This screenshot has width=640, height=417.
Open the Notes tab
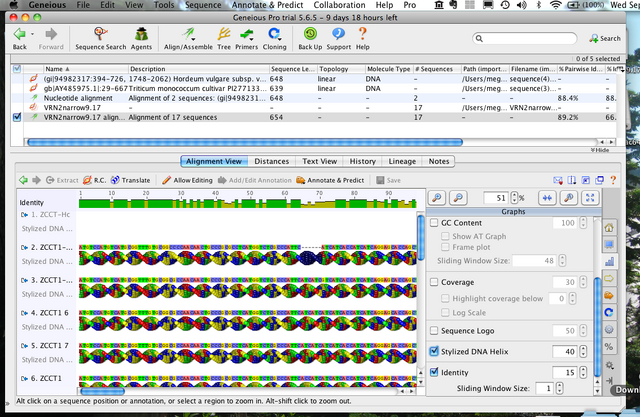(x=439, y=161)
